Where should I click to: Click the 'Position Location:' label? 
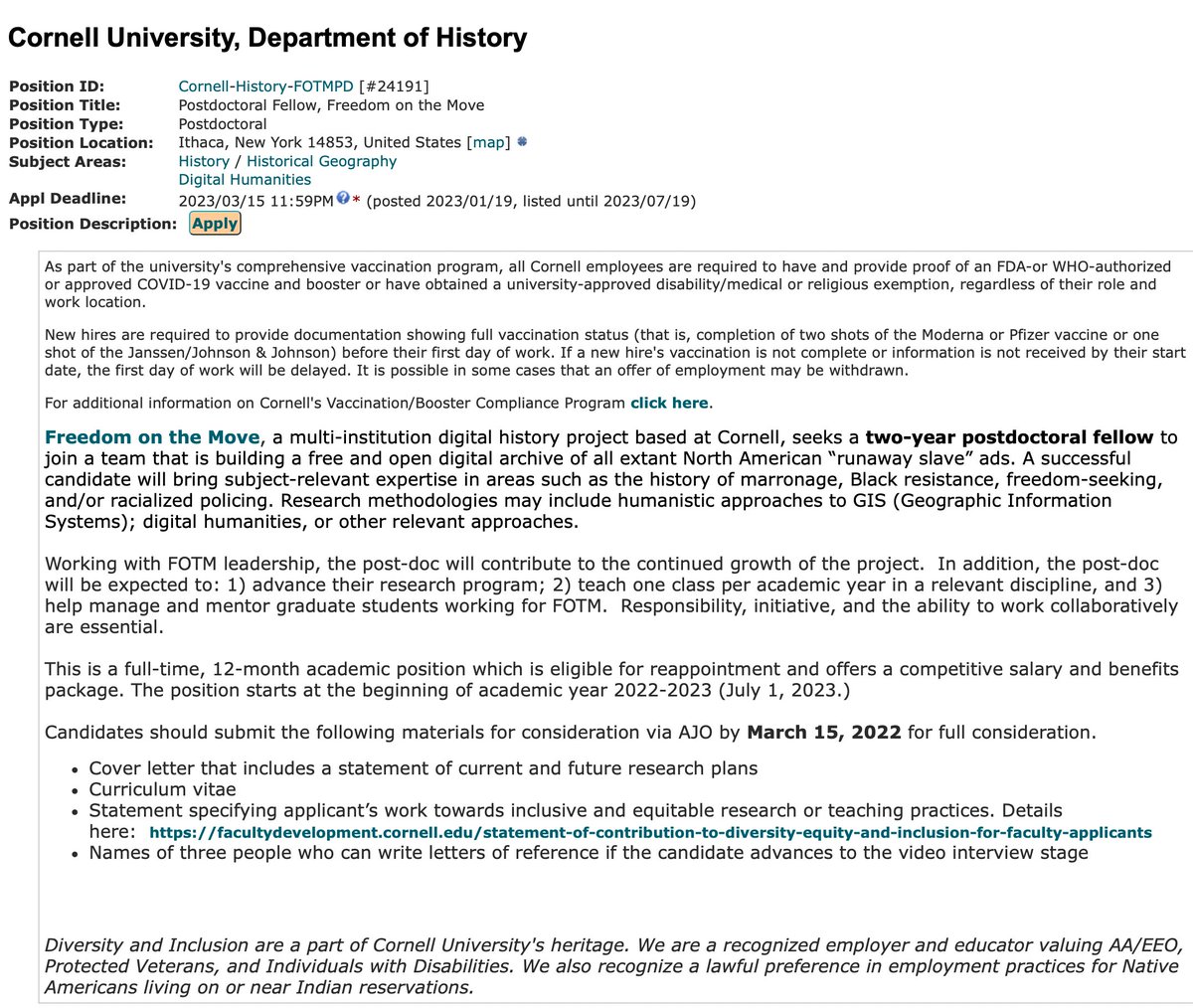click(82, 142)
